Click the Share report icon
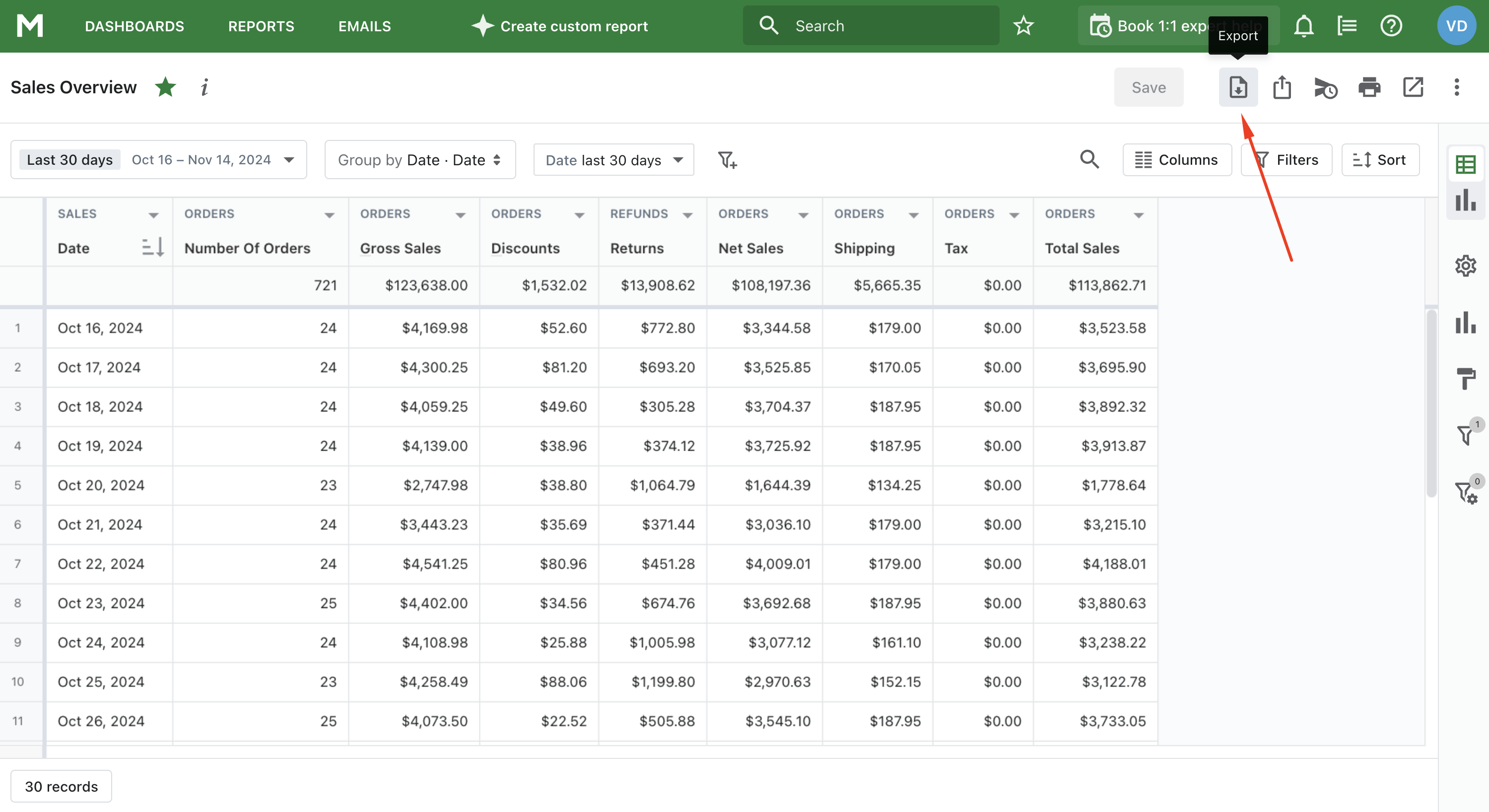The height and width of the screenshot is (812, 1489). tap(1282, 87)
